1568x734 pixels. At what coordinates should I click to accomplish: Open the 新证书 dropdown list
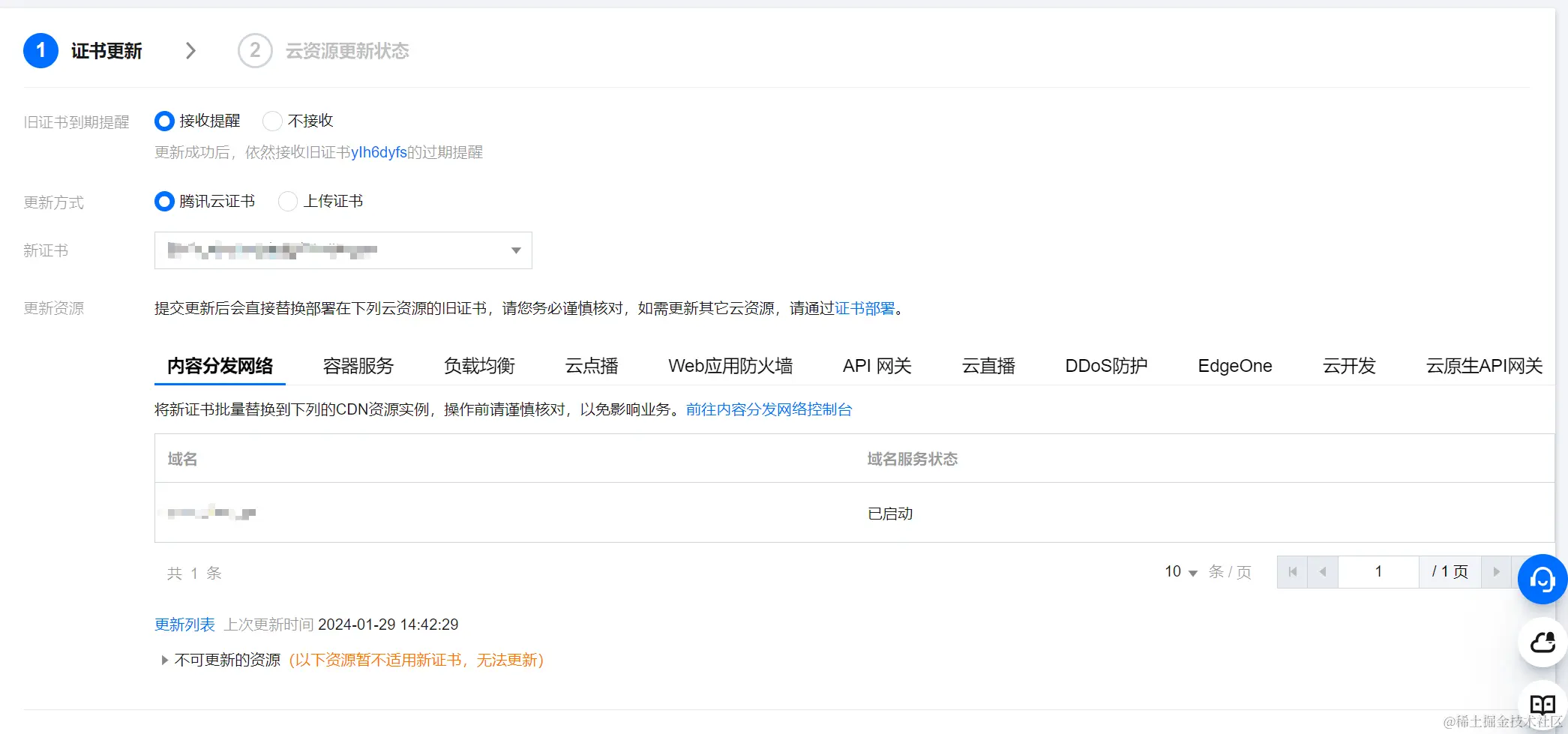point(343,250)
